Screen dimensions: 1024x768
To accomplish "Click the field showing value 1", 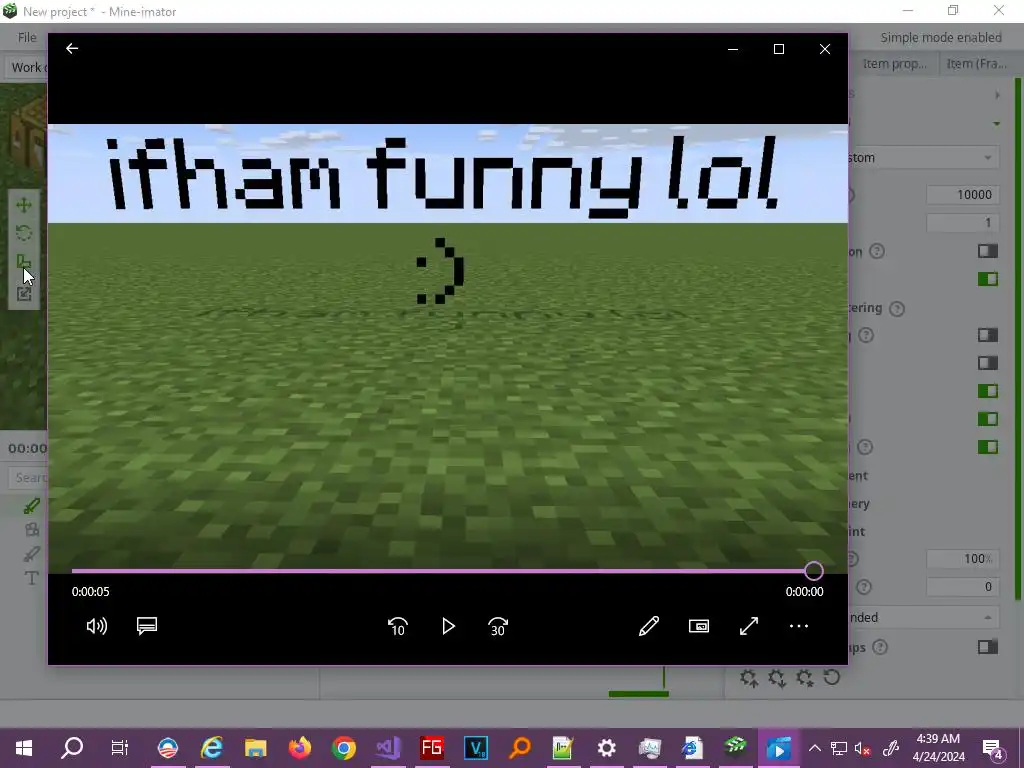I will tap(963, 223).
